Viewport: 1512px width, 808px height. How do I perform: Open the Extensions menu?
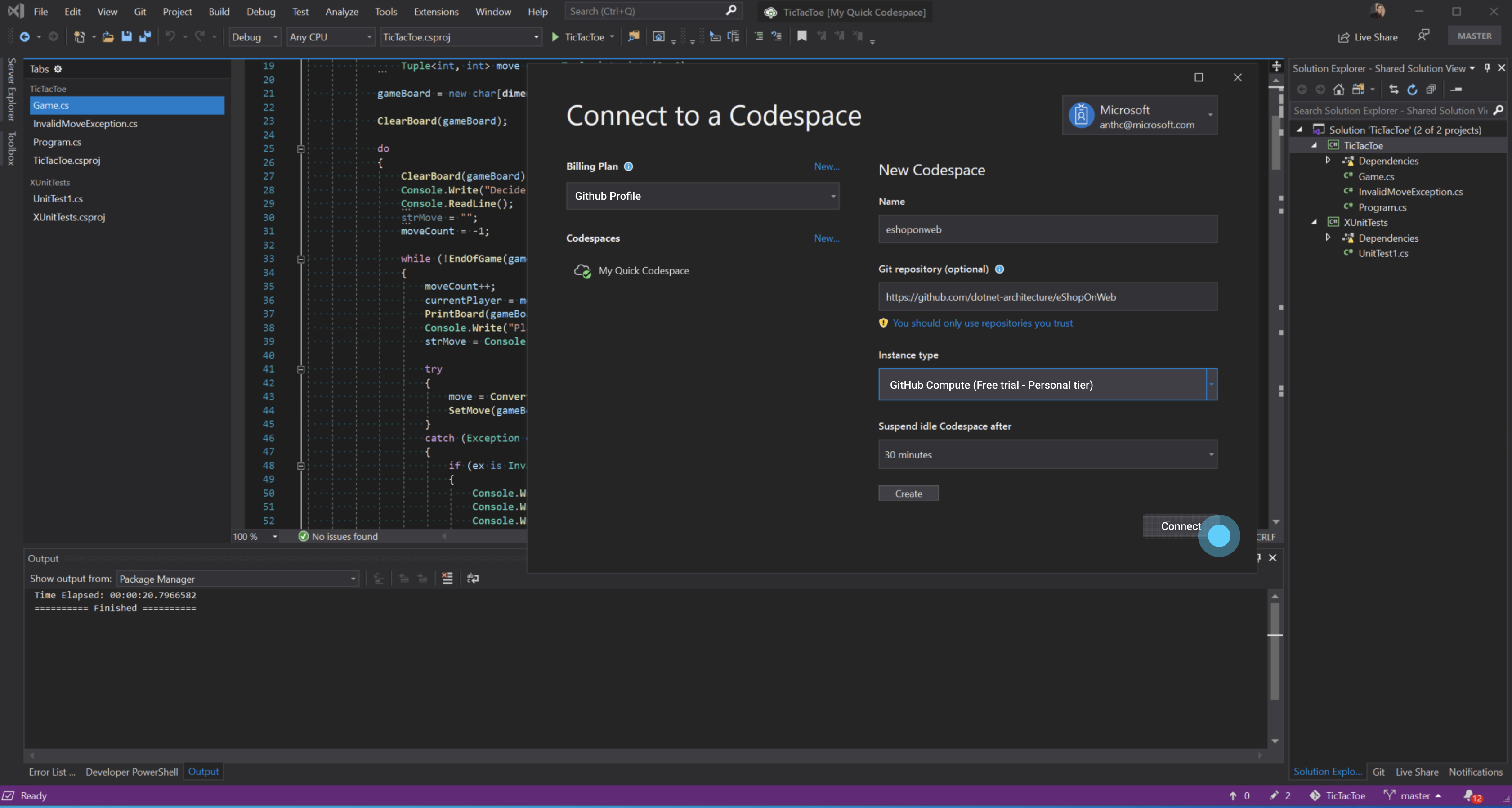[435, 11]
